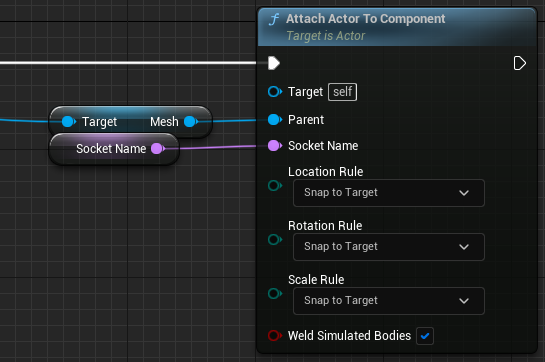This screenshot has height=362, width=545.
Task: Select the Socket Name variable node
Action: pos(114,149)
